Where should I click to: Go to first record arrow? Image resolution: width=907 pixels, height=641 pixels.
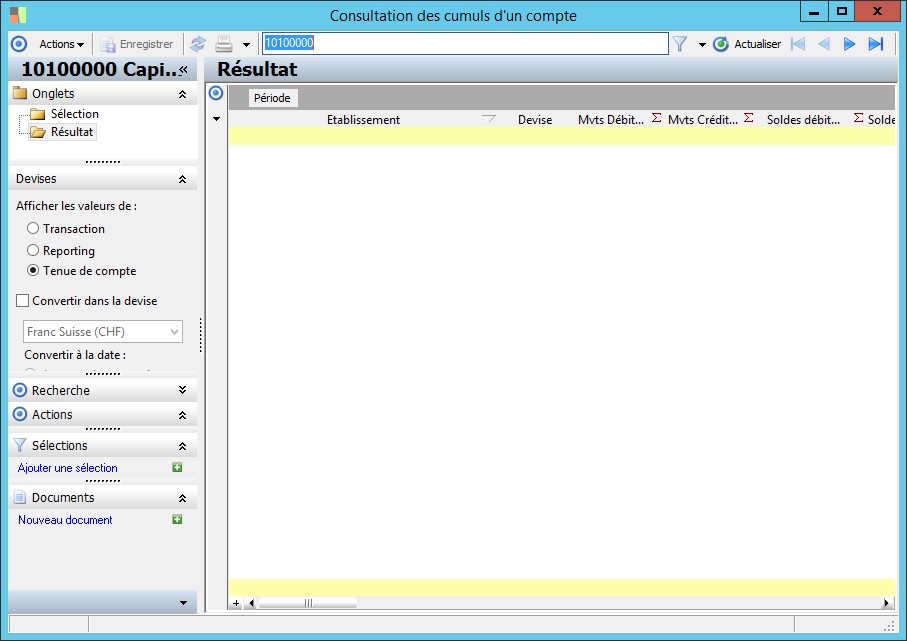pos(798,44)
